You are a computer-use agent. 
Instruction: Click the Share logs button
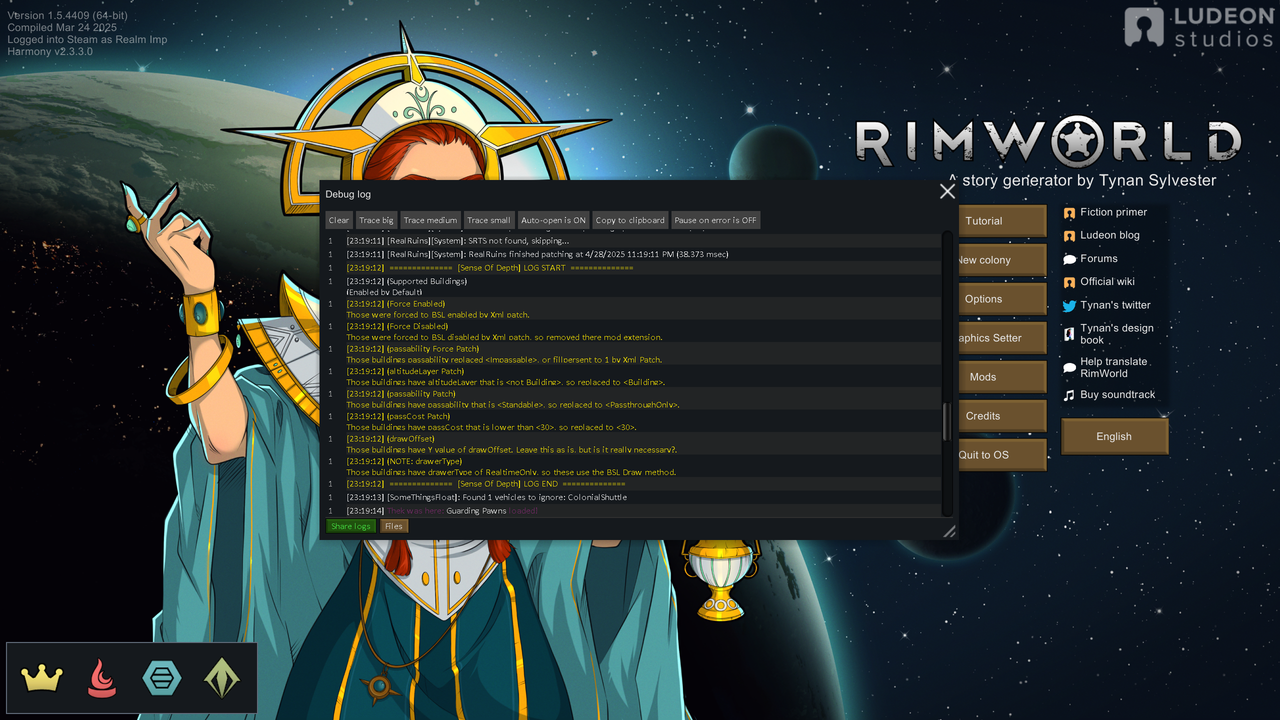[351, 526]
